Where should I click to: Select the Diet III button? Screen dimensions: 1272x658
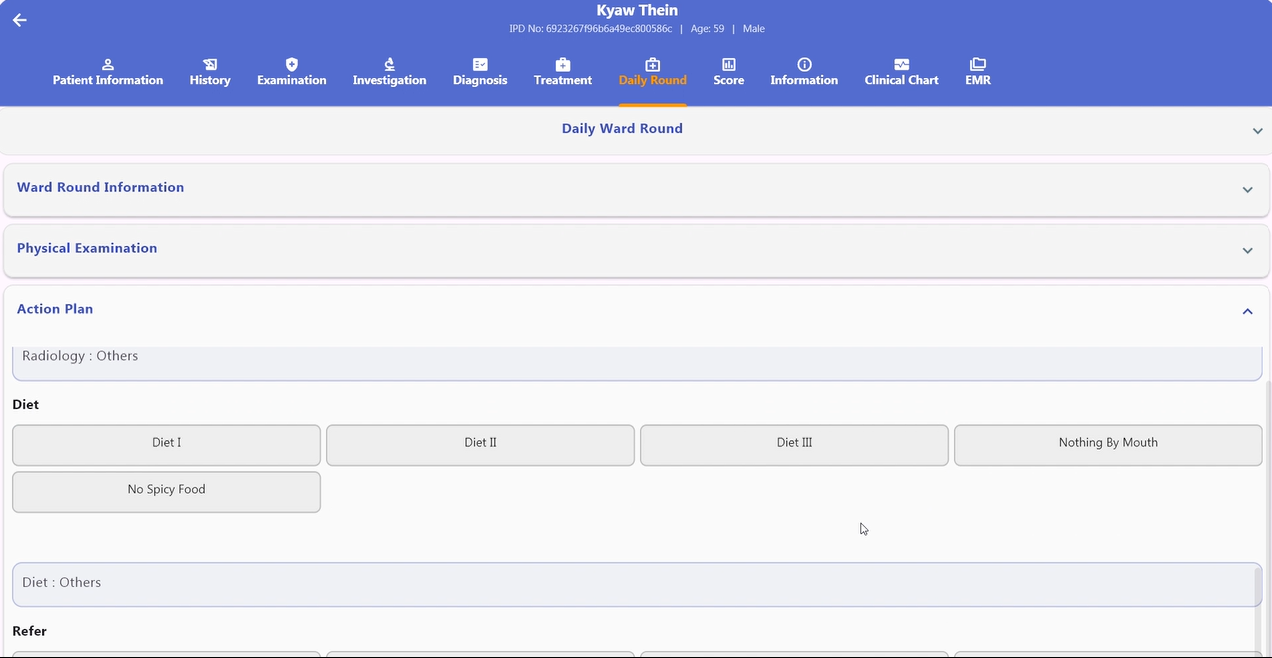794,445
